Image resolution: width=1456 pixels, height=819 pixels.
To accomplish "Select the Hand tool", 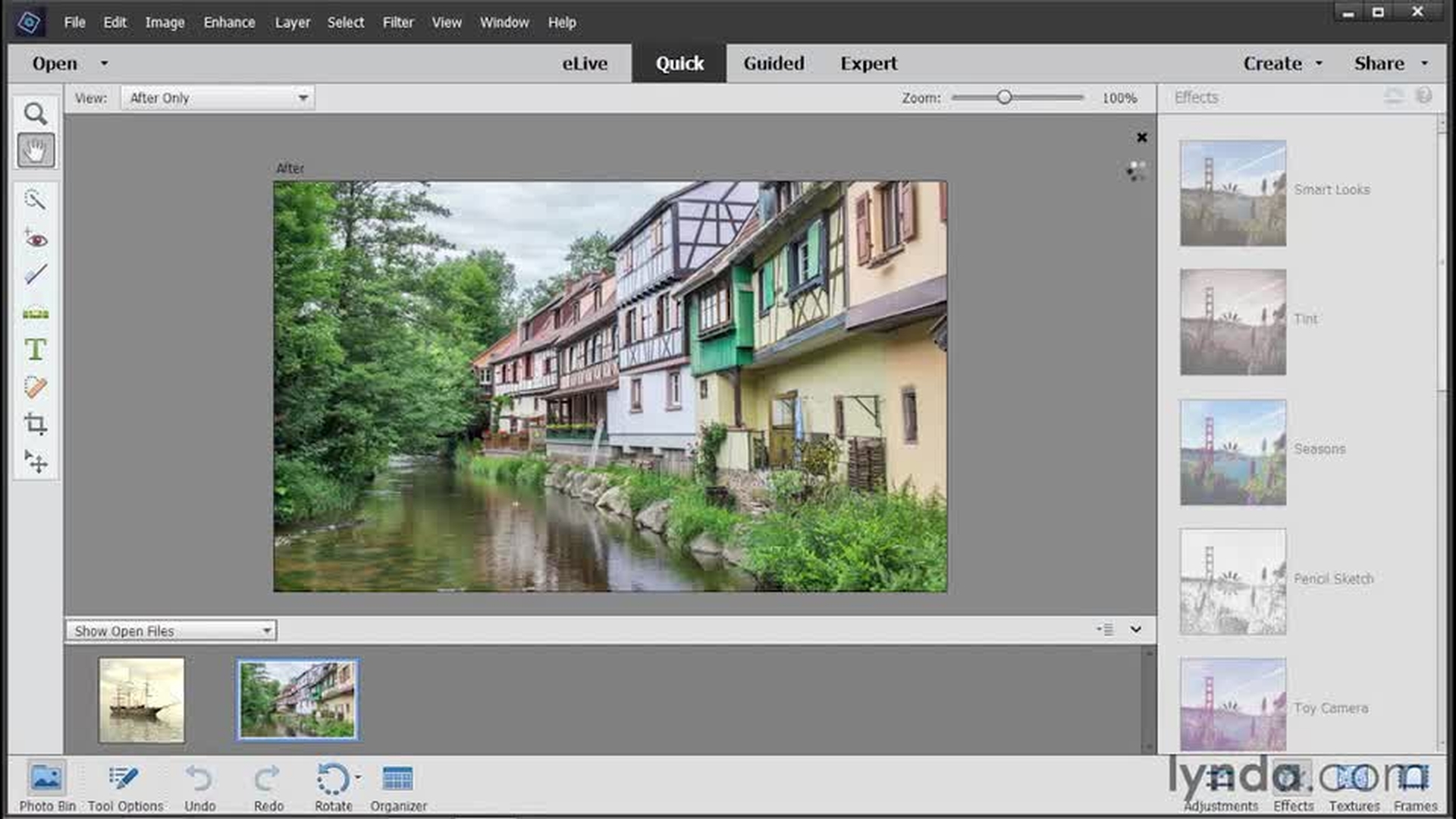I will point(35,150).
